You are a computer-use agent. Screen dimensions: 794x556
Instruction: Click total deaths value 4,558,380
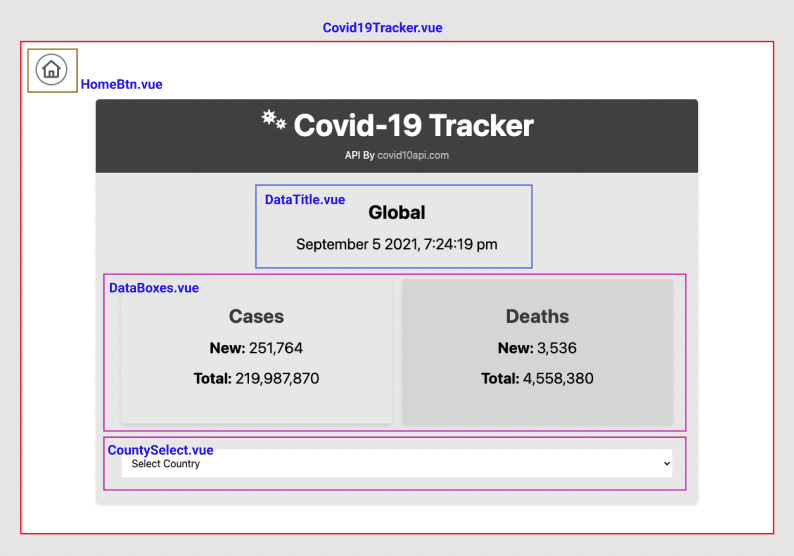(558, 378)
